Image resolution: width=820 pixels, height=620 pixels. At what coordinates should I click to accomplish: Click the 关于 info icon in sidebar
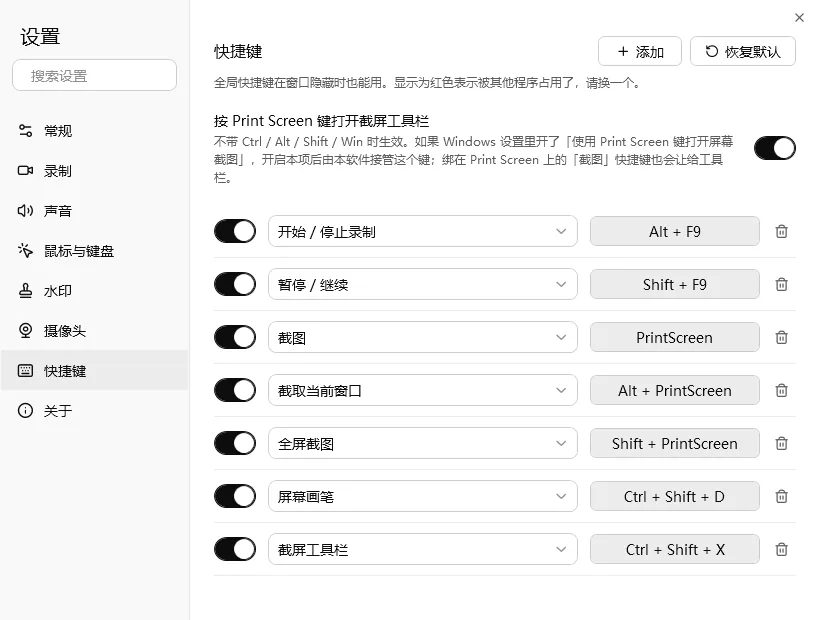(25, 410)
